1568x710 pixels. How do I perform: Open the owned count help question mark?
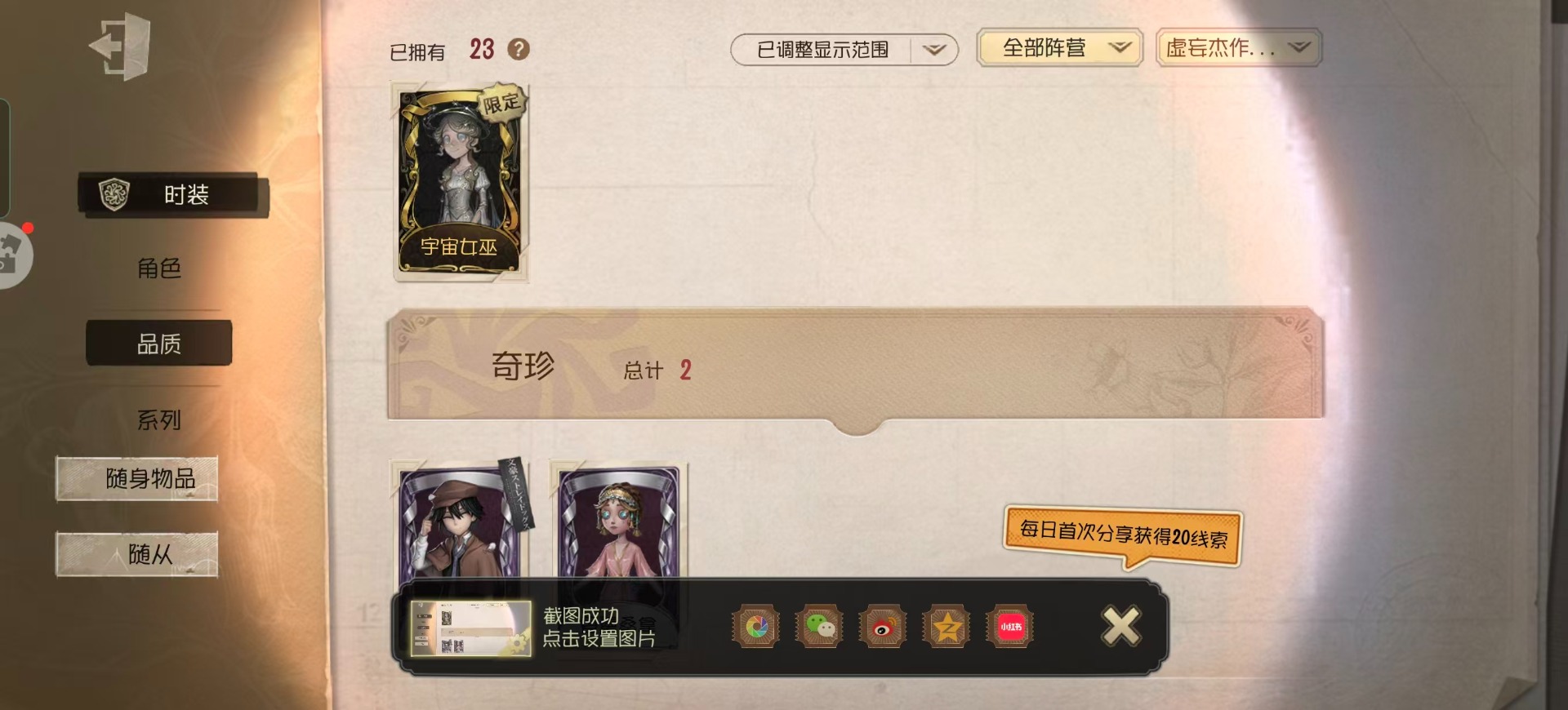click(519, 50)
